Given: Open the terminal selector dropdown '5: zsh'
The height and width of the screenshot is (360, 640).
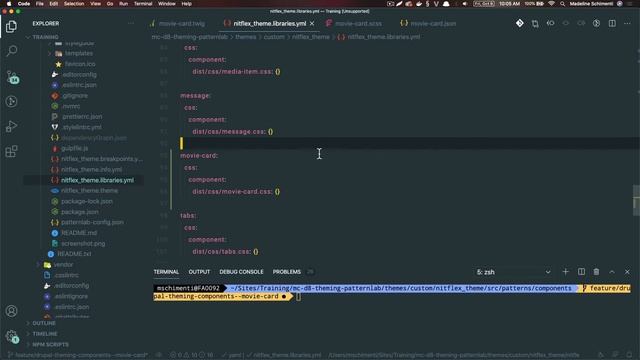Looking at the screenshot, I should (513, 272).
